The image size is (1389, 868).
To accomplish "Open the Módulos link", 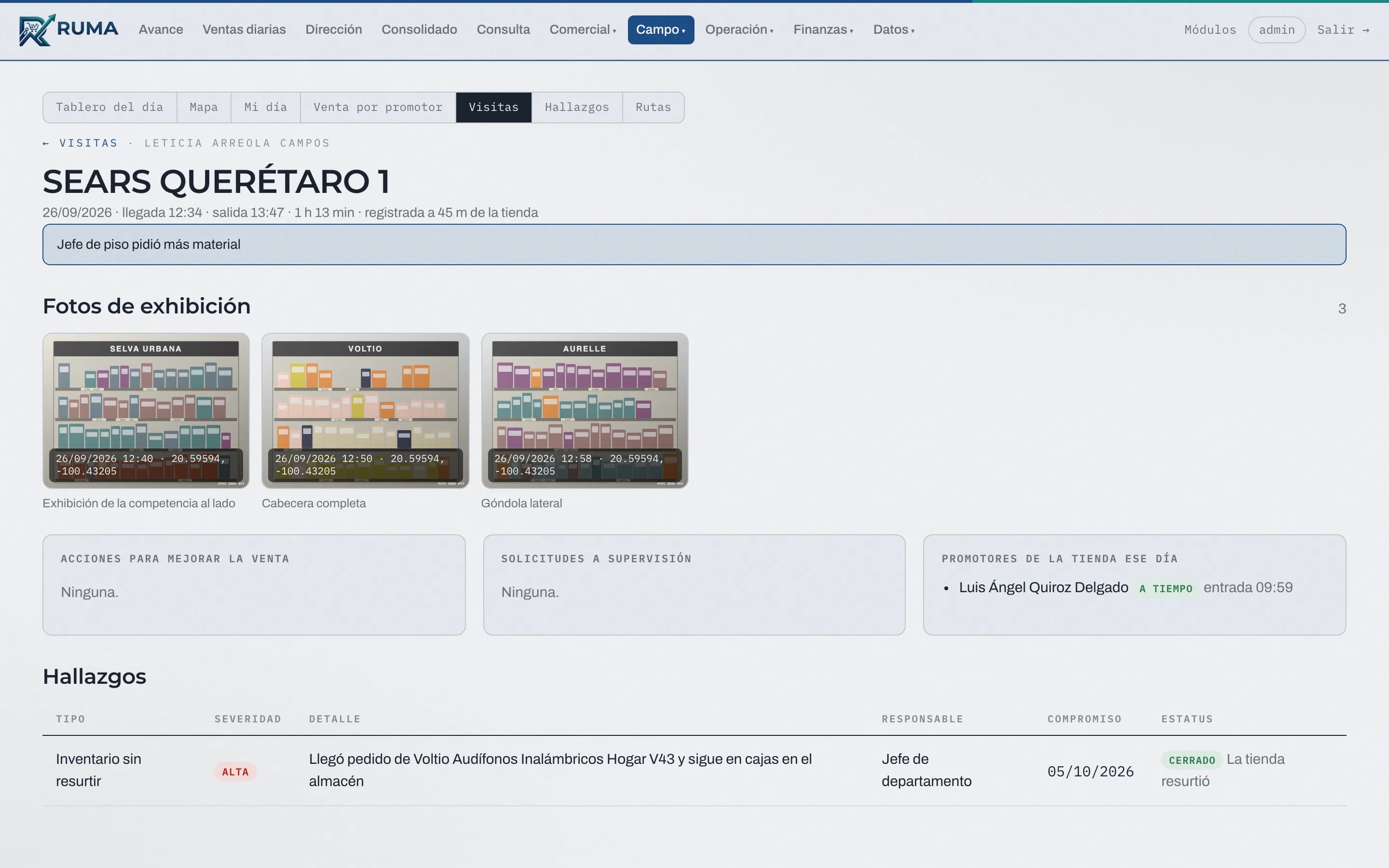I will tap(1210, 30).
